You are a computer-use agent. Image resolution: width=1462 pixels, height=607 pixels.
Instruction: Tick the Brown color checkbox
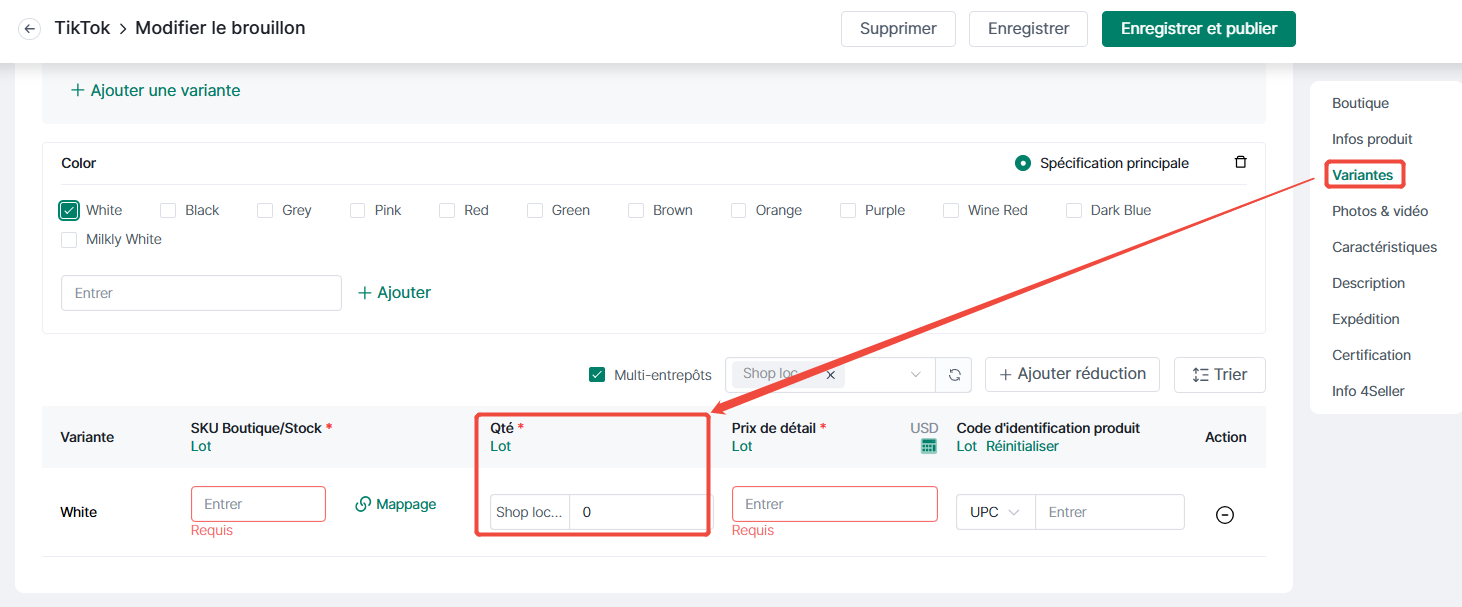636,210
